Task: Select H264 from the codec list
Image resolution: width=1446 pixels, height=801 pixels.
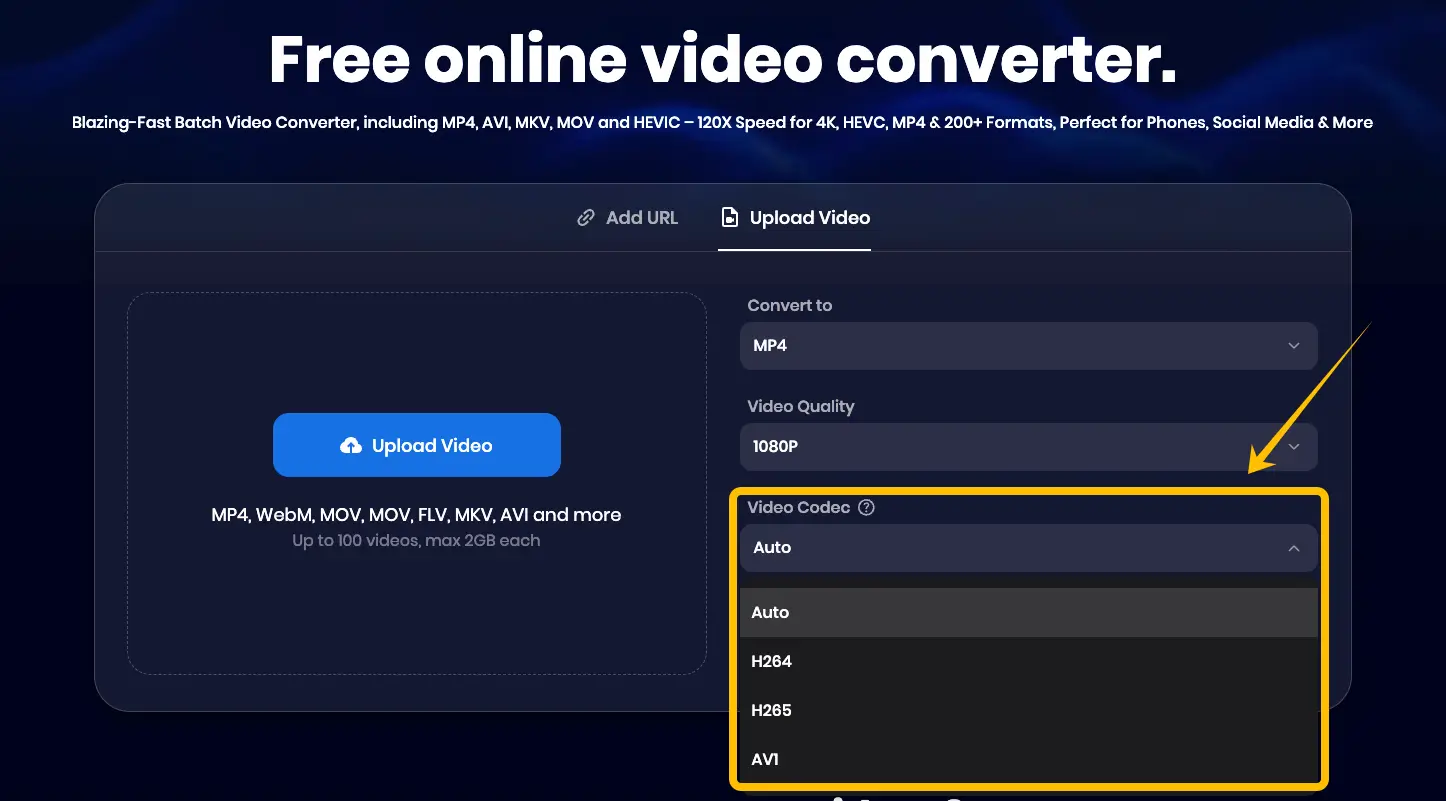Action: tap(771, 661)
